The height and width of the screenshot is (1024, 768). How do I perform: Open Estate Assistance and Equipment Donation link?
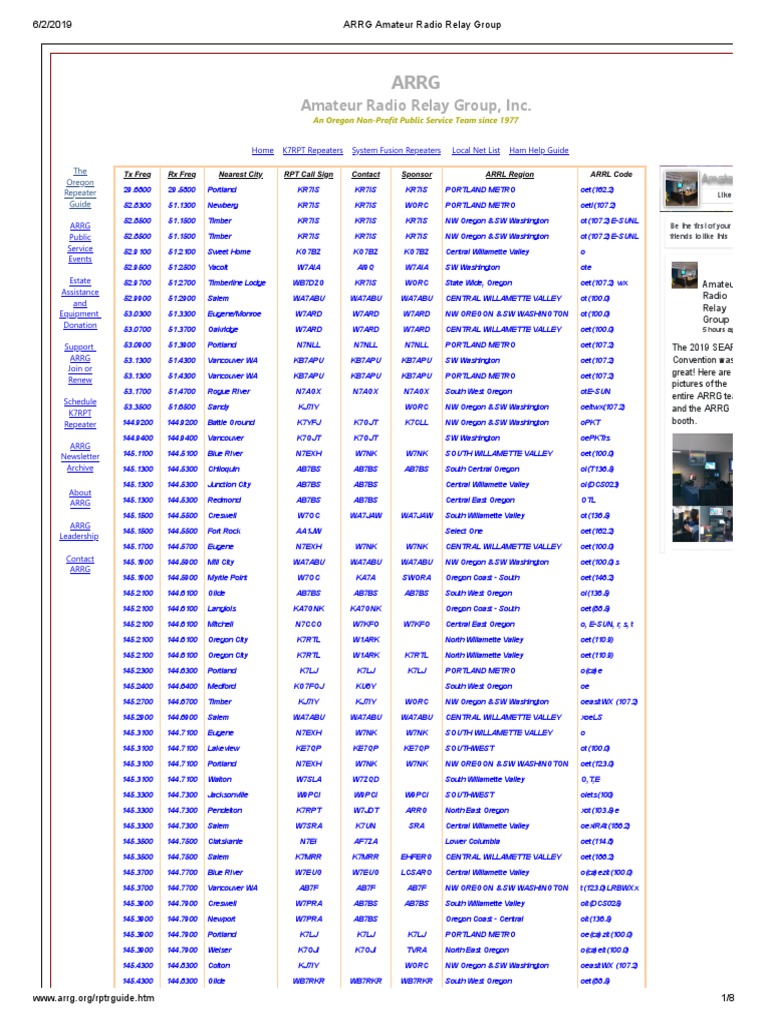pyautogui.click(x=80, y=303)
